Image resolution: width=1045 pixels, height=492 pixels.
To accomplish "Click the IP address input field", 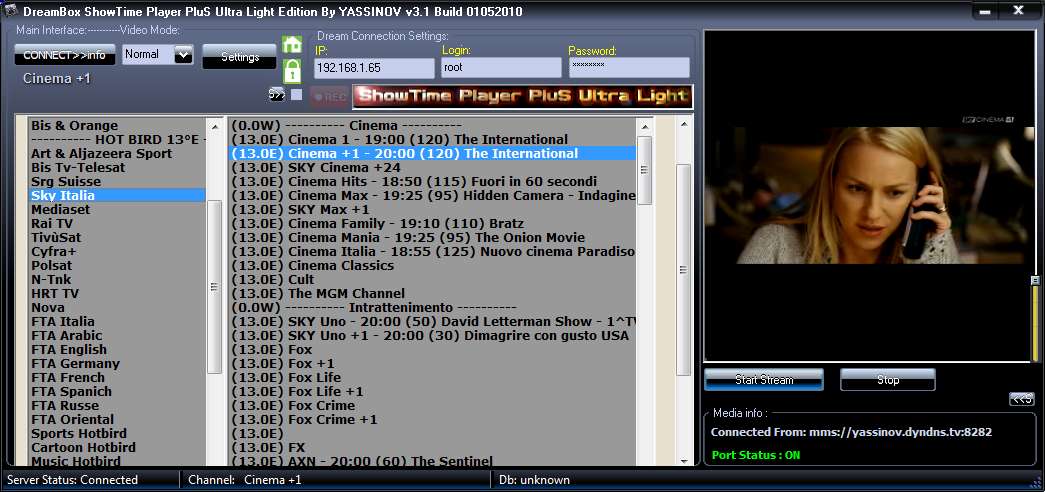I will [375, 67].
